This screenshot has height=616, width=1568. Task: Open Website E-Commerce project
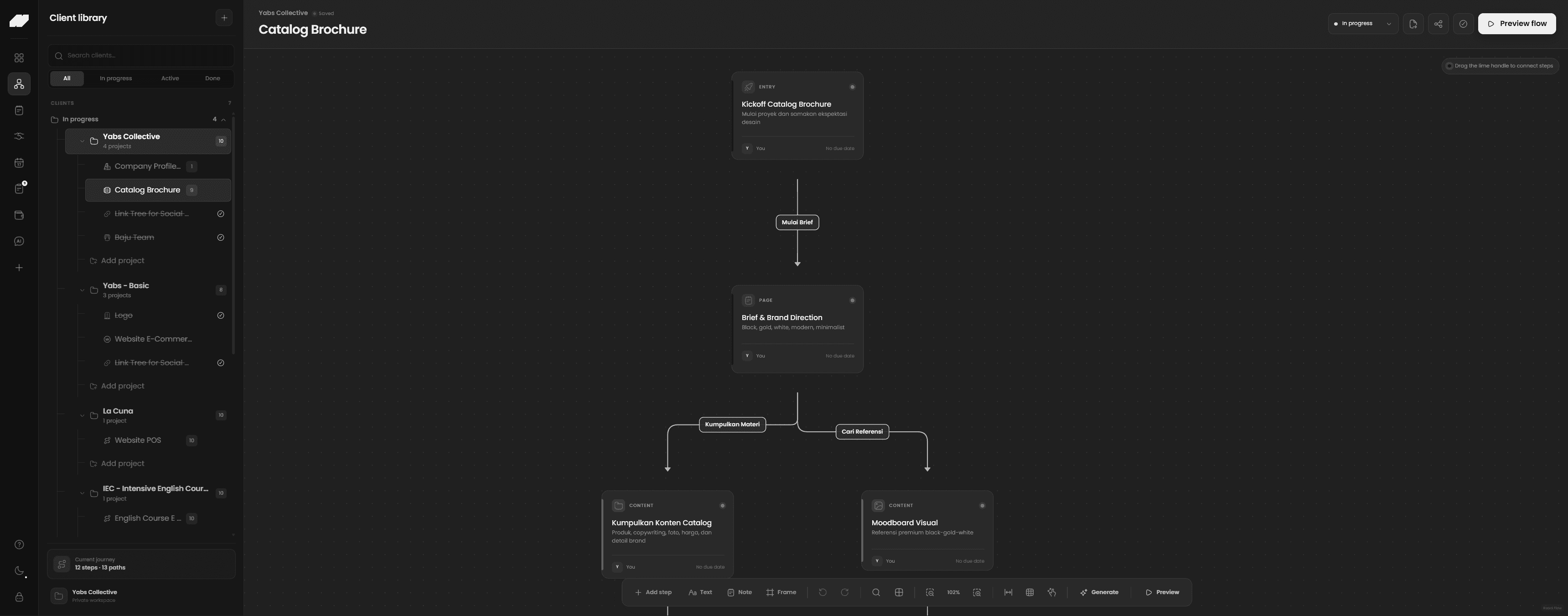[158, 339]
